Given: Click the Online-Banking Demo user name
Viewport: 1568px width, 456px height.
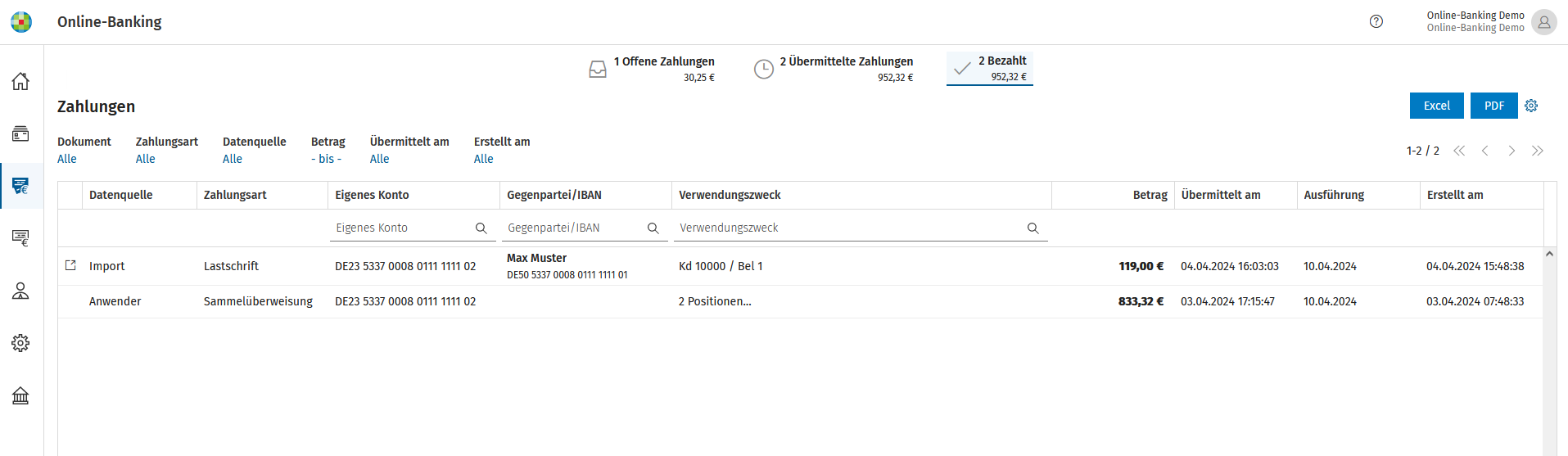Looking at the screenshot, I should click(1475, 15).
